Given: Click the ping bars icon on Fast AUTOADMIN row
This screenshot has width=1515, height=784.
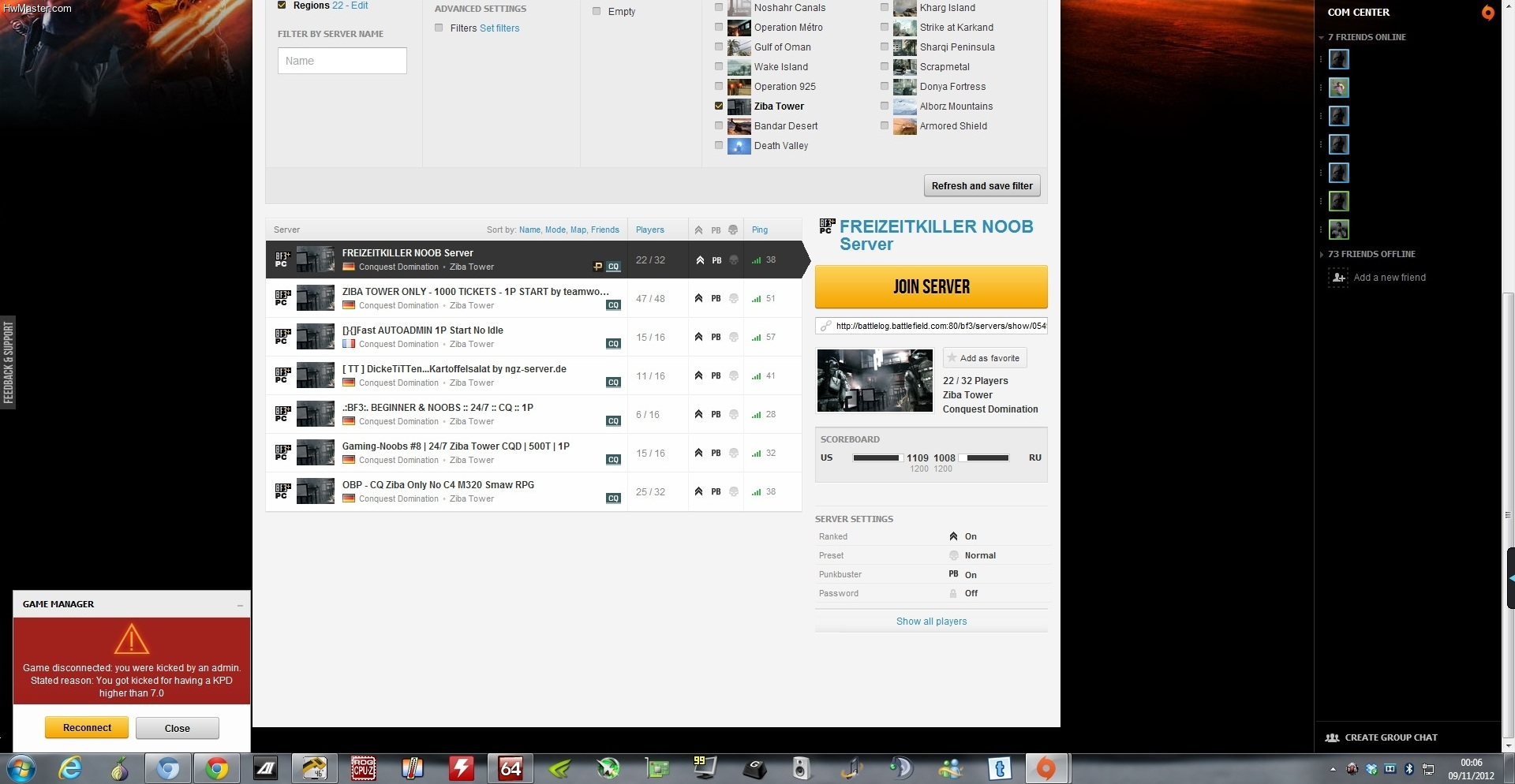Looking at the screenshot, I should [757, 338].
